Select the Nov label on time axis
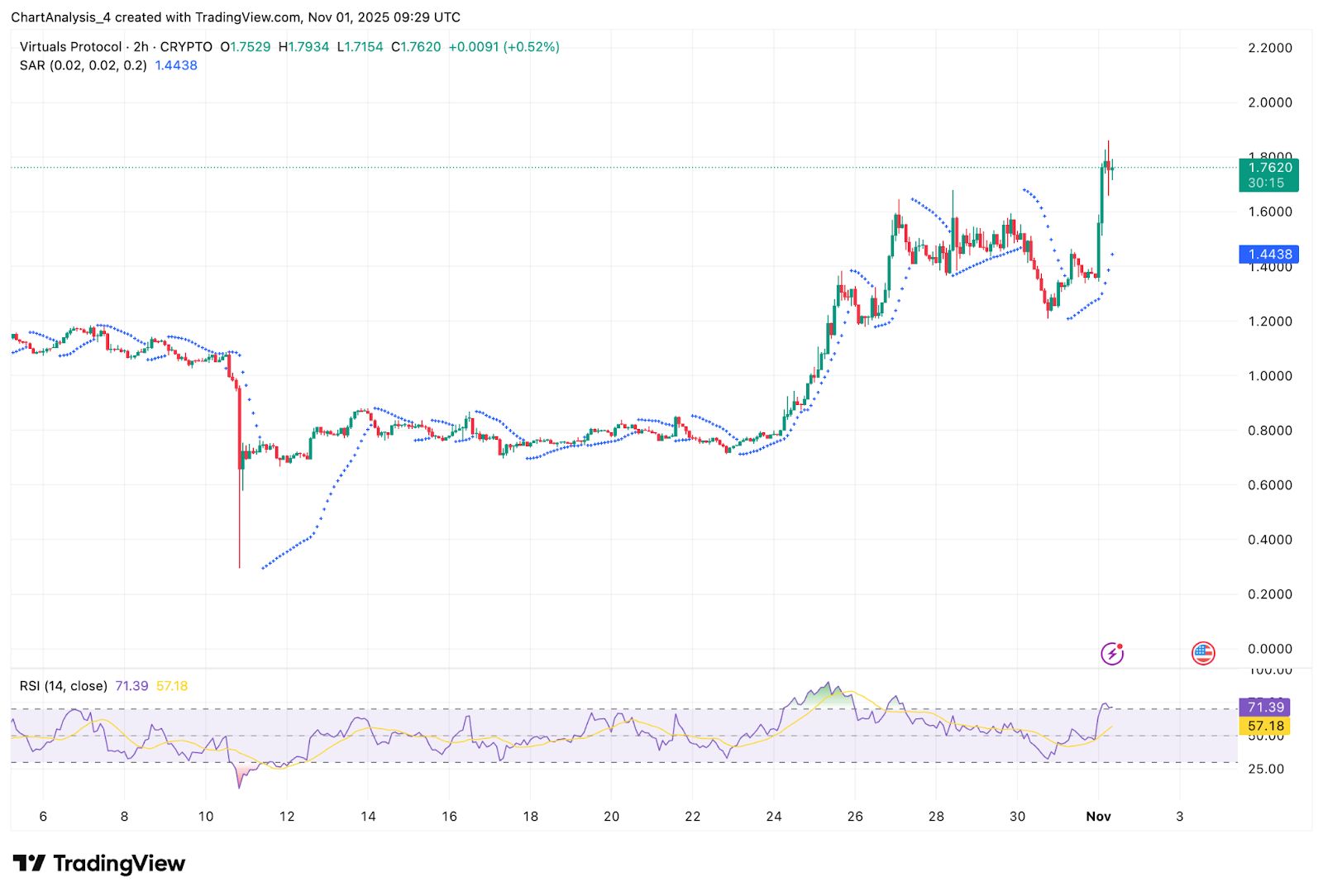This screenshot has height=896, width=1323. (1098, 816)
